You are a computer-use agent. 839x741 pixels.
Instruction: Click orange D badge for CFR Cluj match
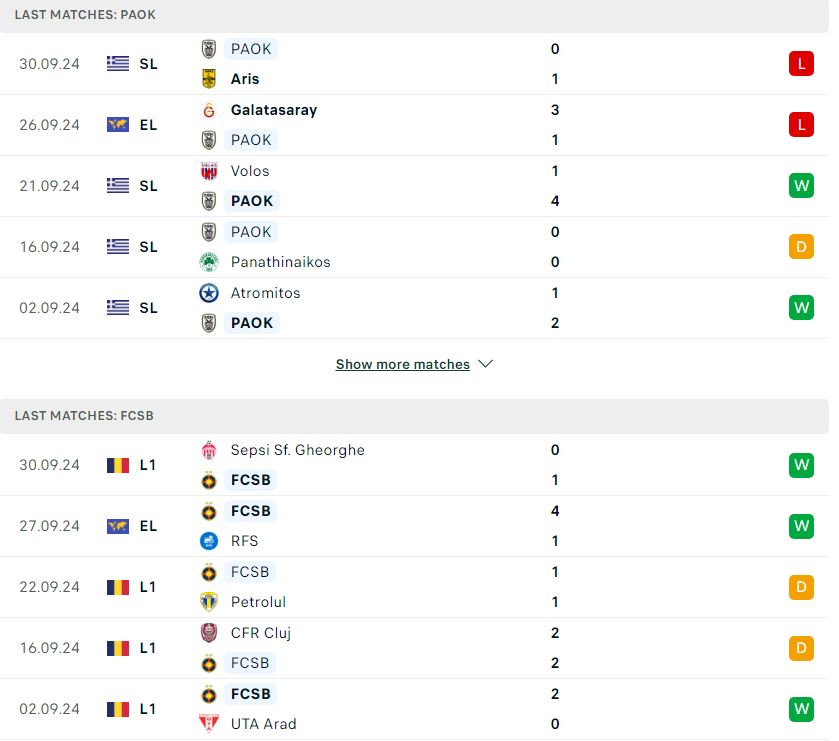[x=801, y=648]
